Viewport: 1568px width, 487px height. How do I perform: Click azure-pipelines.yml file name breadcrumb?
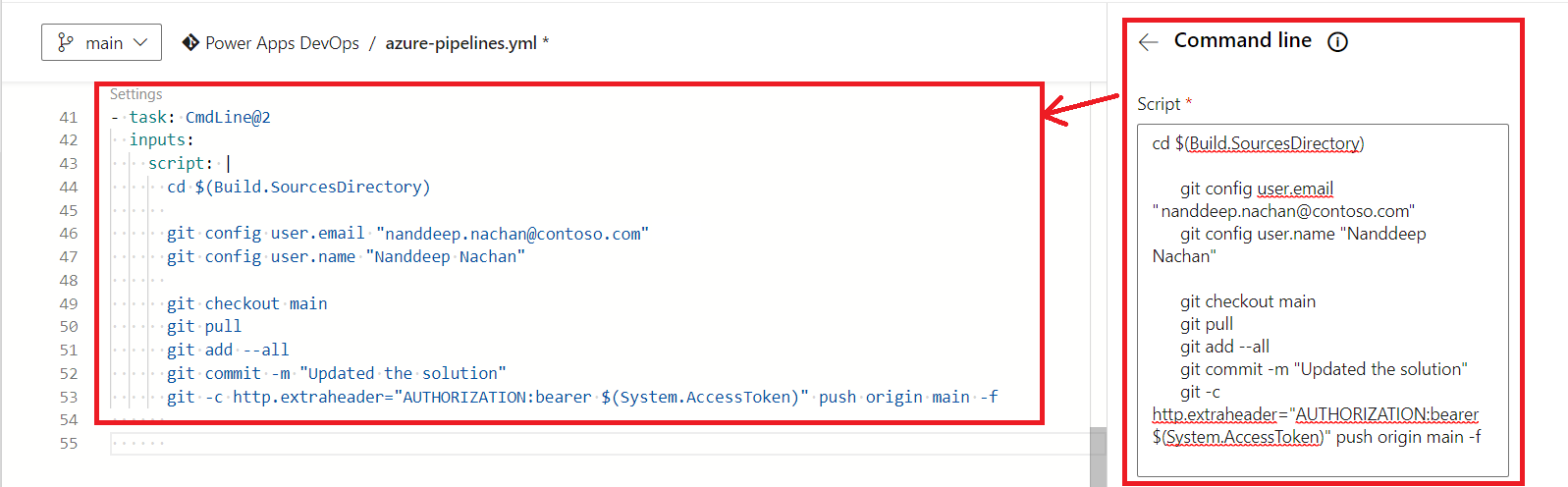pyautogui.click(x=460, y=43)
